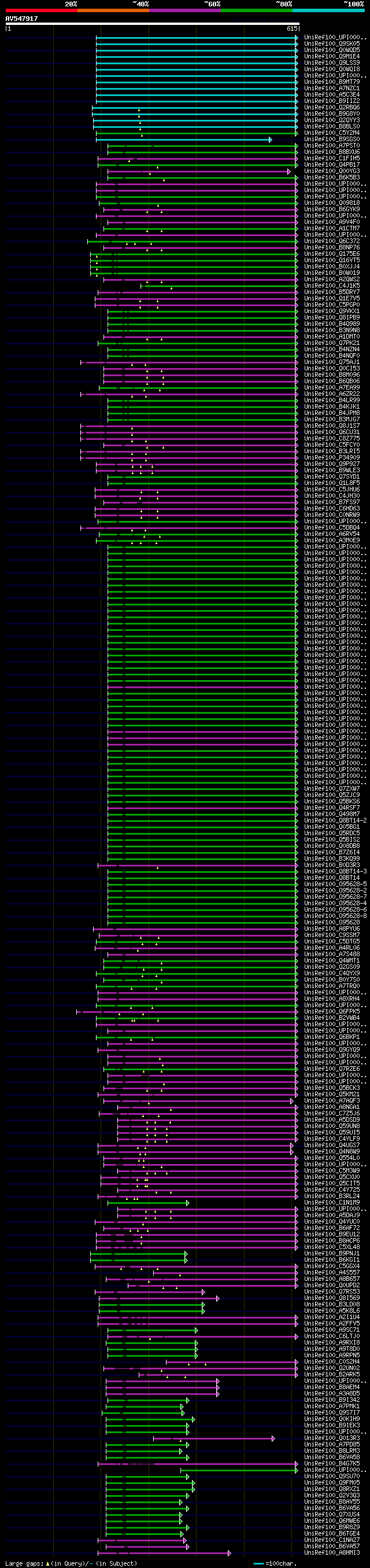
Task: Open hit UniRef100_B4G7K5
Action: click(332, 1464)
